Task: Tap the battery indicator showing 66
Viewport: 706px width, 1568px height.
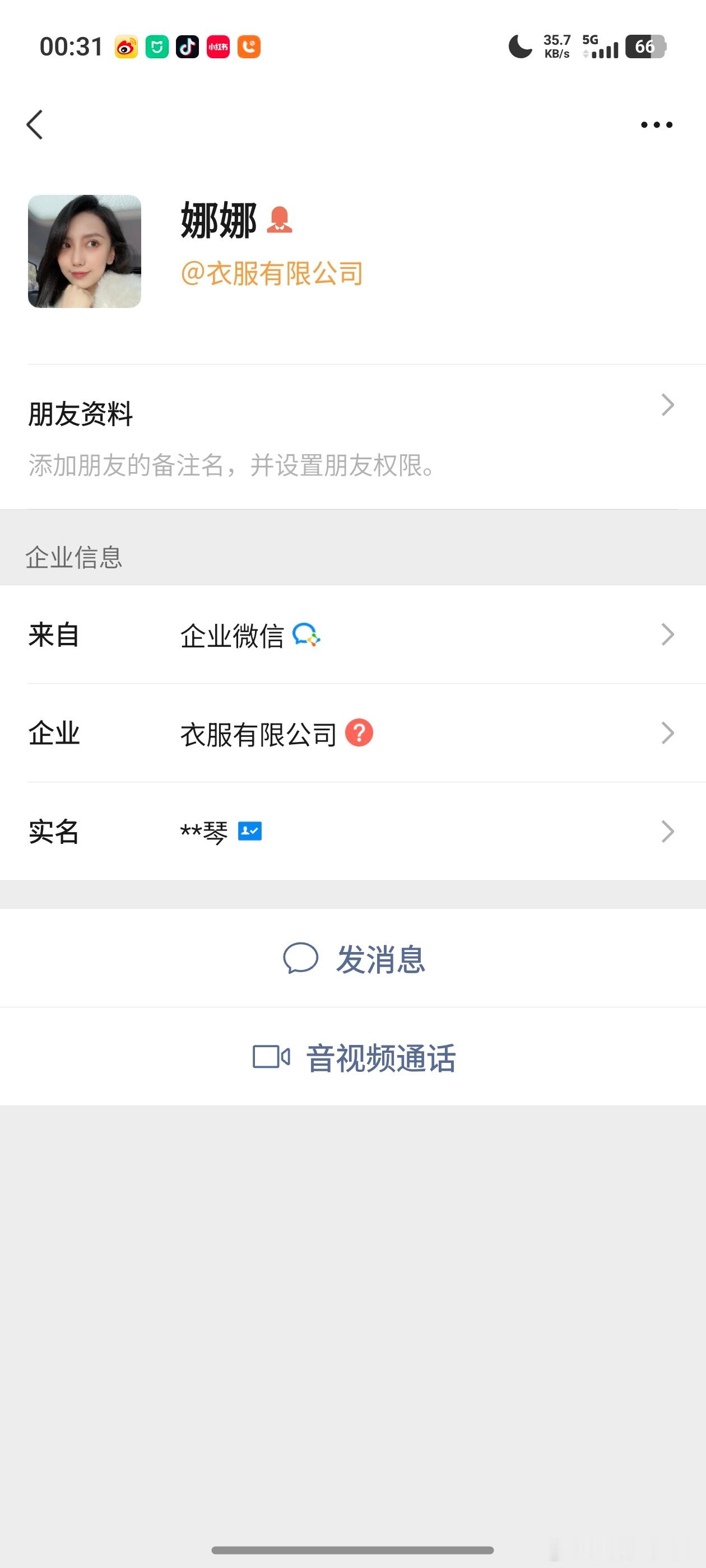Action: tap(645, 46)
